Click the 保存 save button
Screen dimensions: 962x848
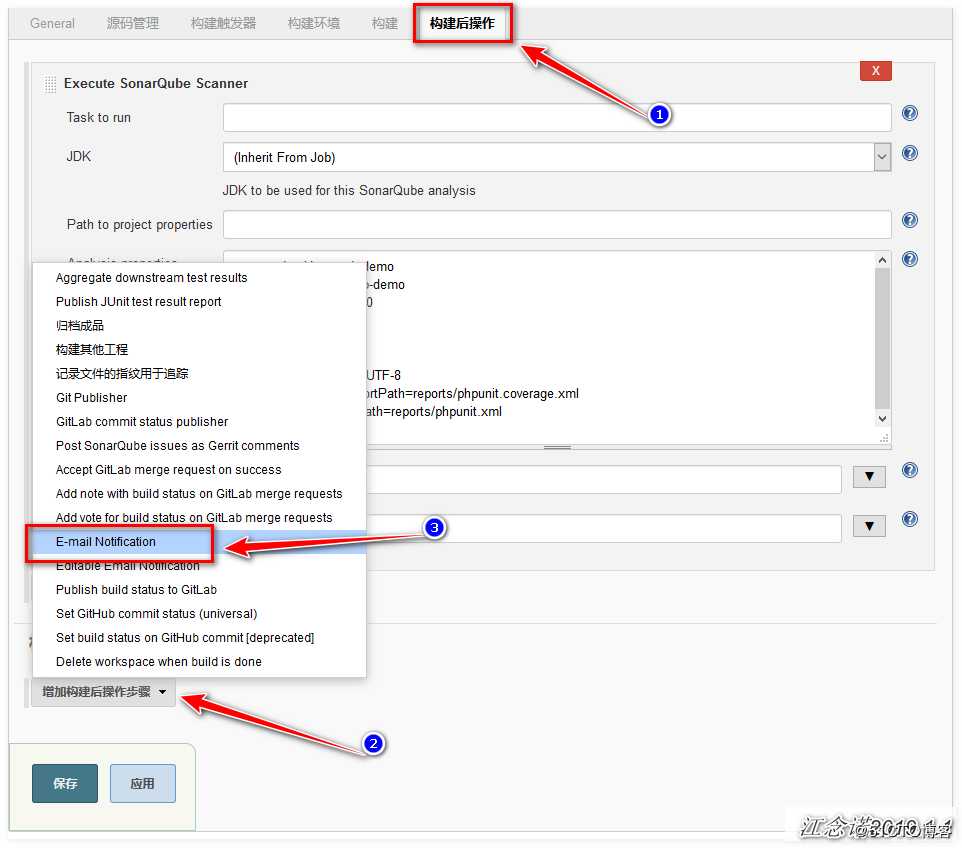pos(65,783)
